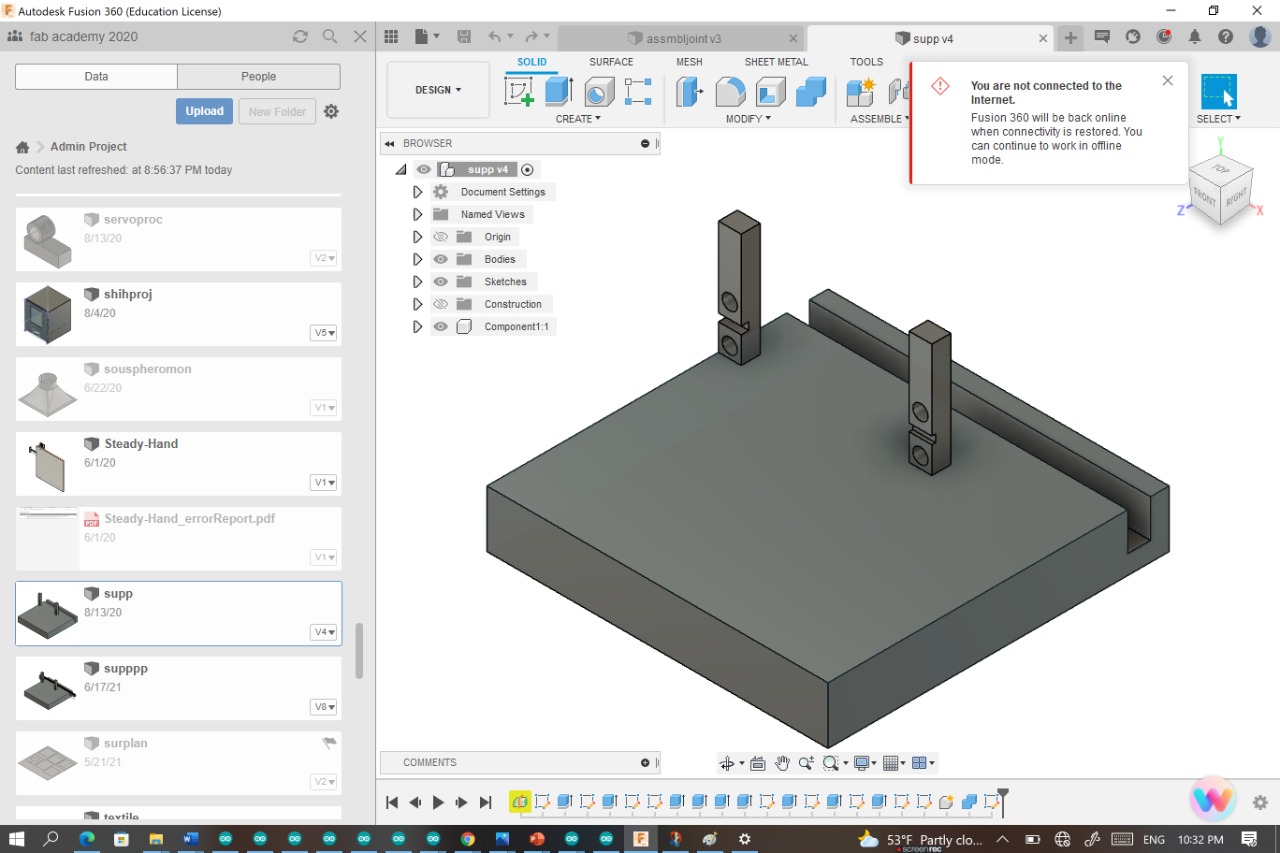Image resolution: width=1280 pixels, height=853 pixels.
Task: Switch to the MESH tab
Action: point(689,62)
